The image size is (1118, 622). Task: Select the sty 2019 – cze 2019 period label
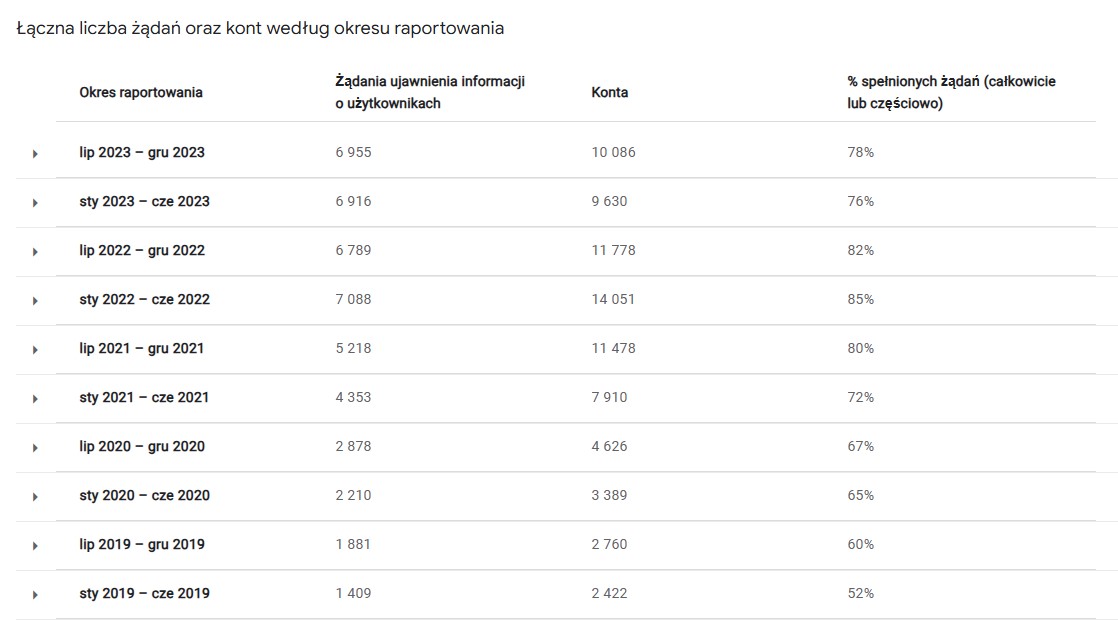[x=145, y=594]
